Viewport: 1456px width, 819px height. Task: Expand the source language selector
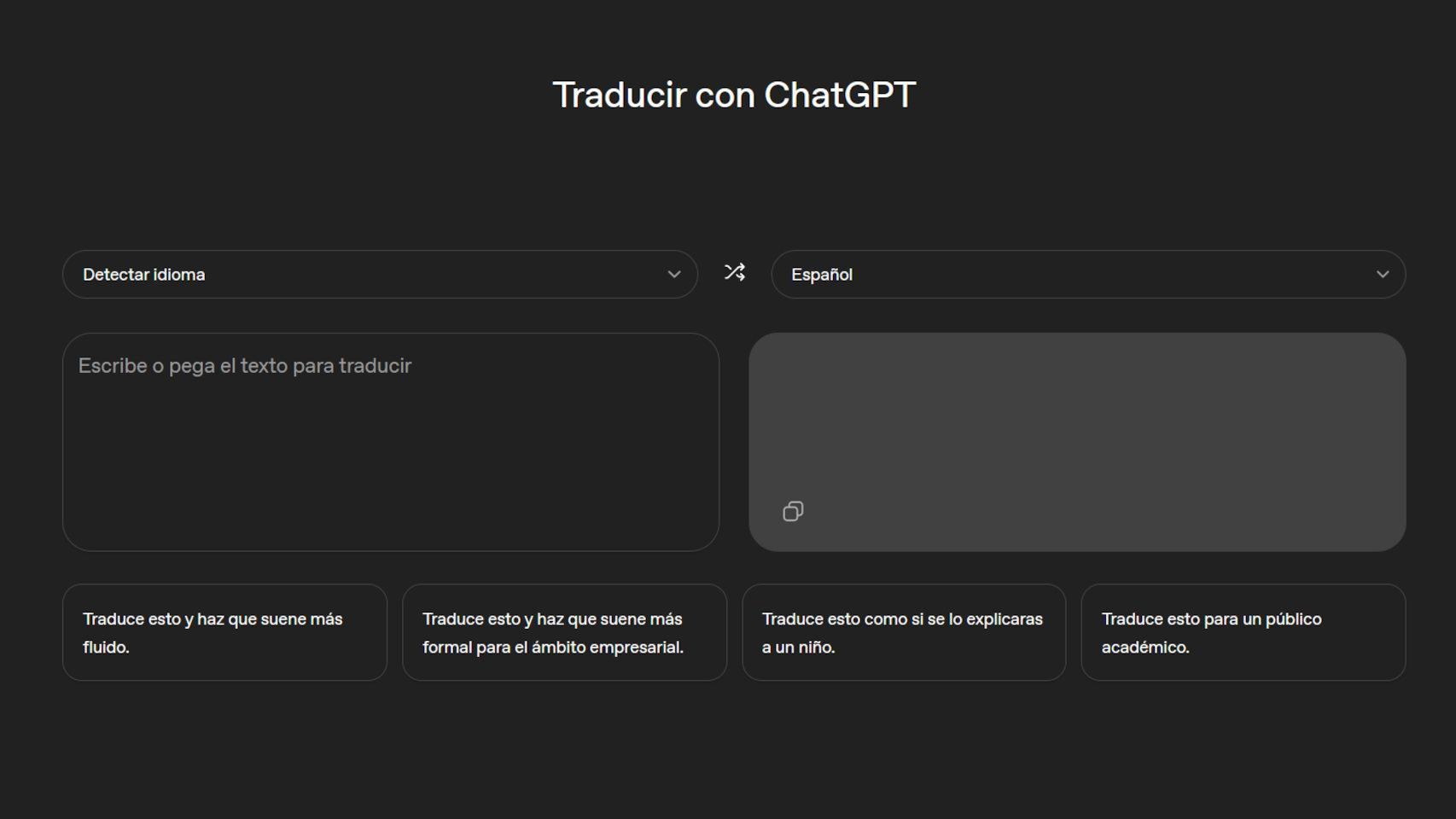pos(380,274)
